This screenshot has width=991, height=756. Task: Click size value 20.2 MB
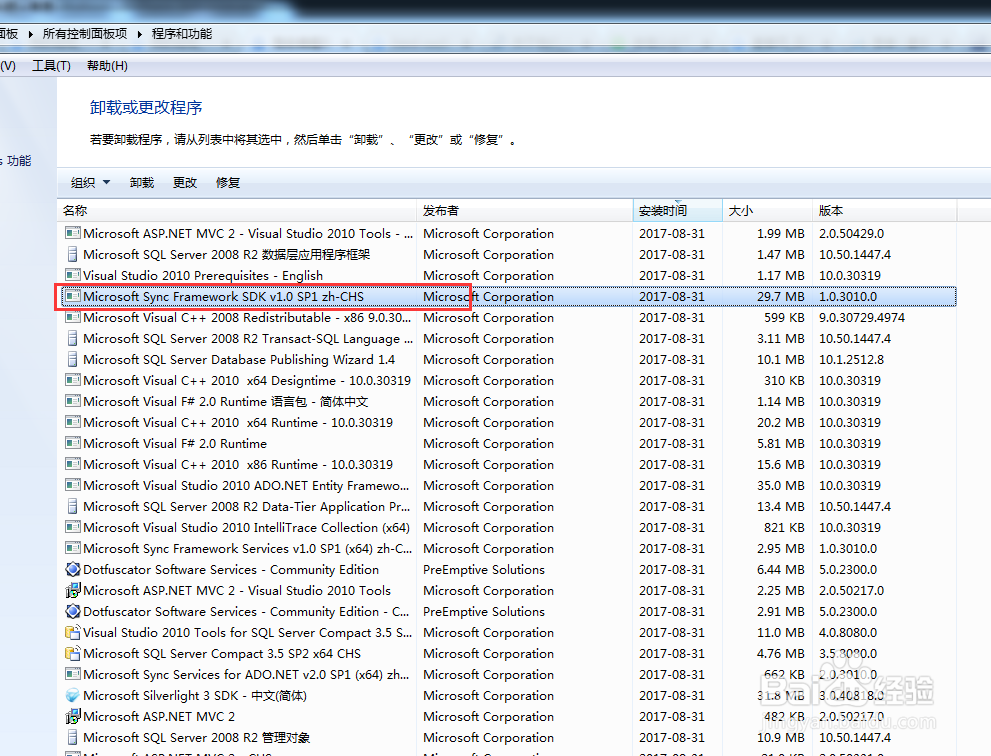pyautogui.click(x=781, y=422)
